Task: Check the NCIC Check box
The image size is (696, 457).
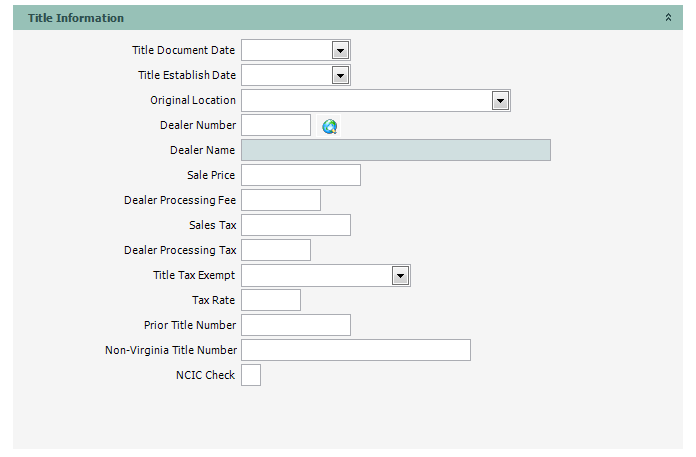Action: [x=251, y=375]
